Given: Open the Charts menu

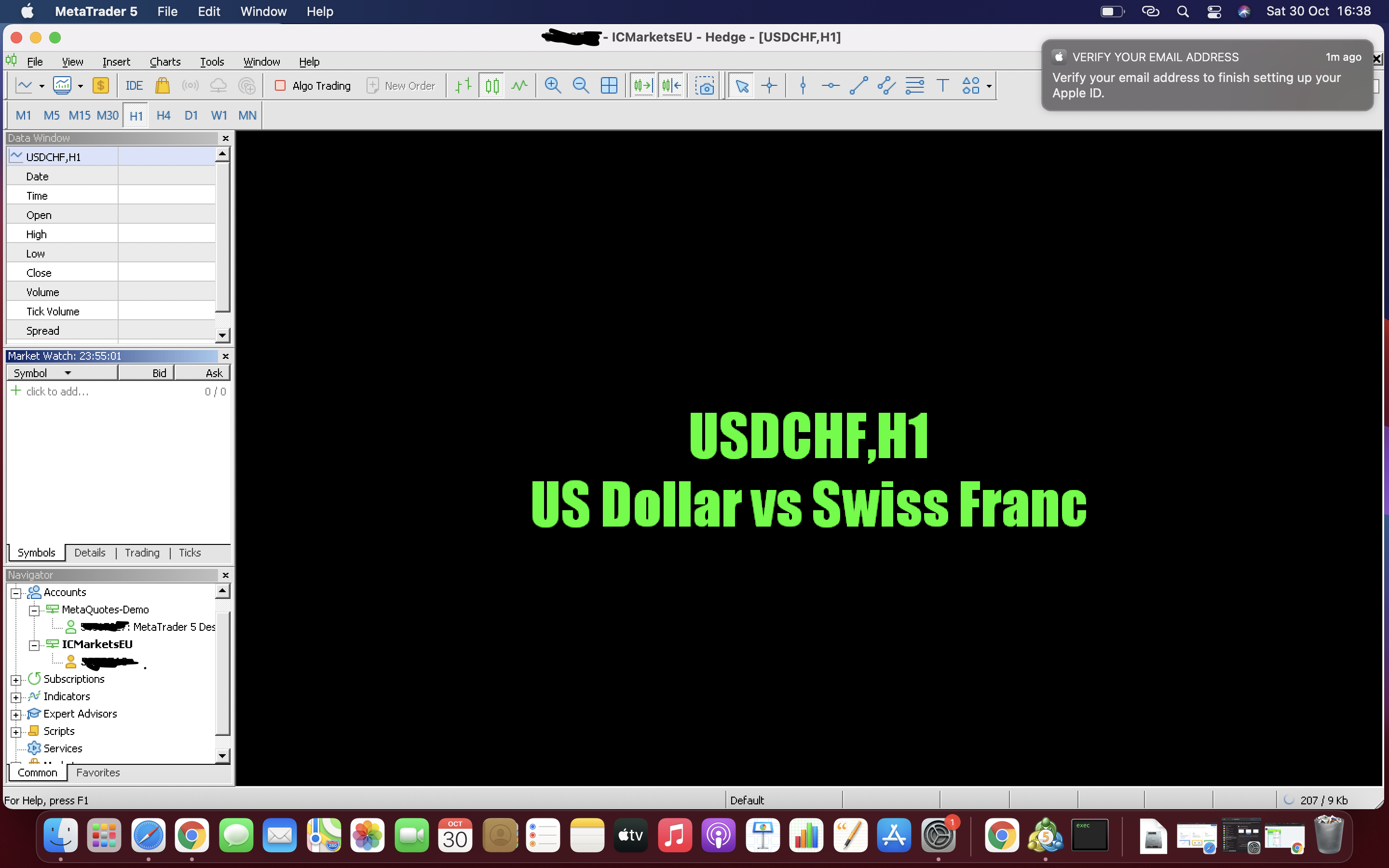Looking at the screenshot, I should (x=165, y=61).
